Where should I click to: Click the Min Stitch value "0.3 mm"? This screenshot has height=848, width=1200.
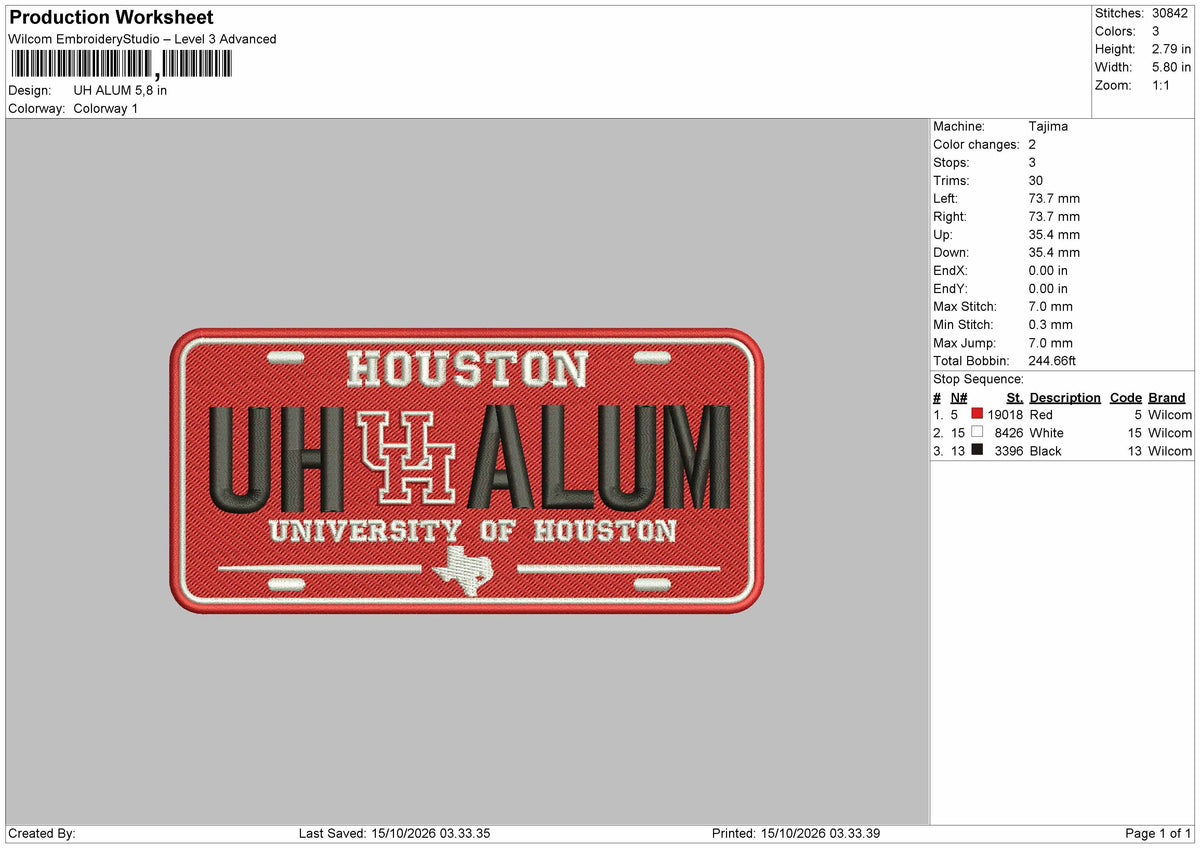coord(1050,324)
